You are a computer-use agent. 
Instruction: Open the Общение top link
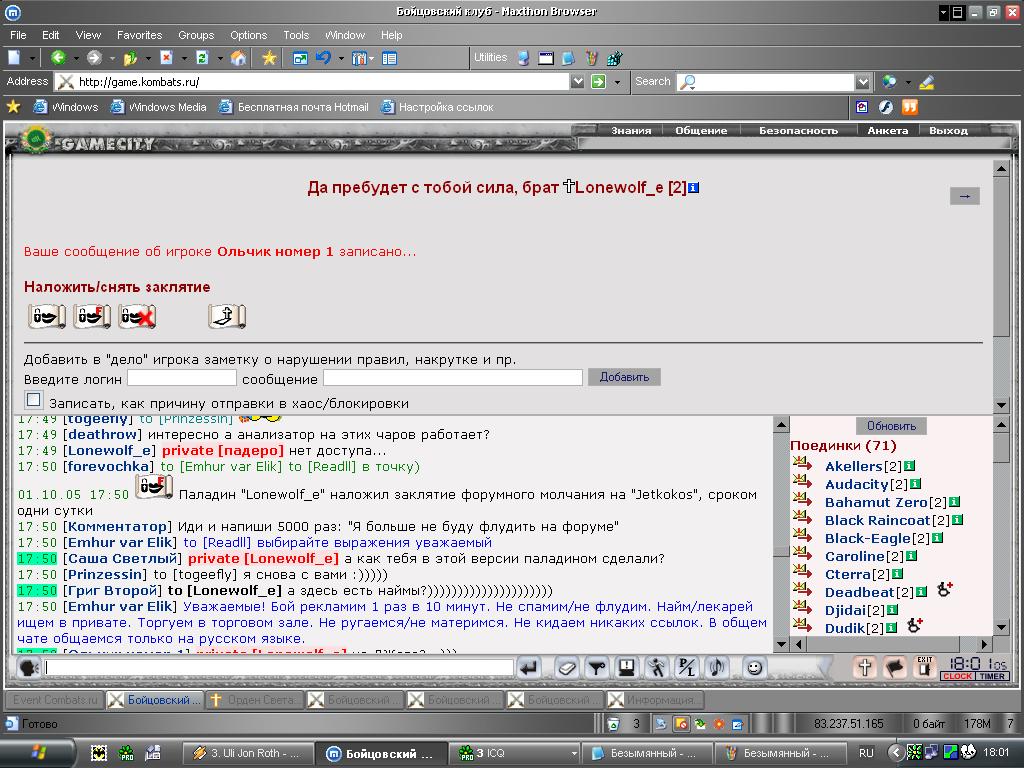click(x=701, y=131)
